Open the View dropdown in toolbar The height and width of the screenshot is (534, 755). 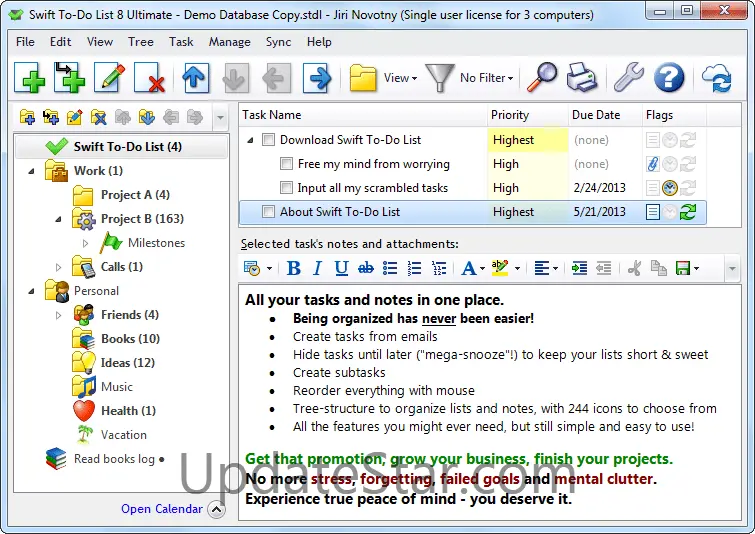pyautogui.click(x=400, y=78)
